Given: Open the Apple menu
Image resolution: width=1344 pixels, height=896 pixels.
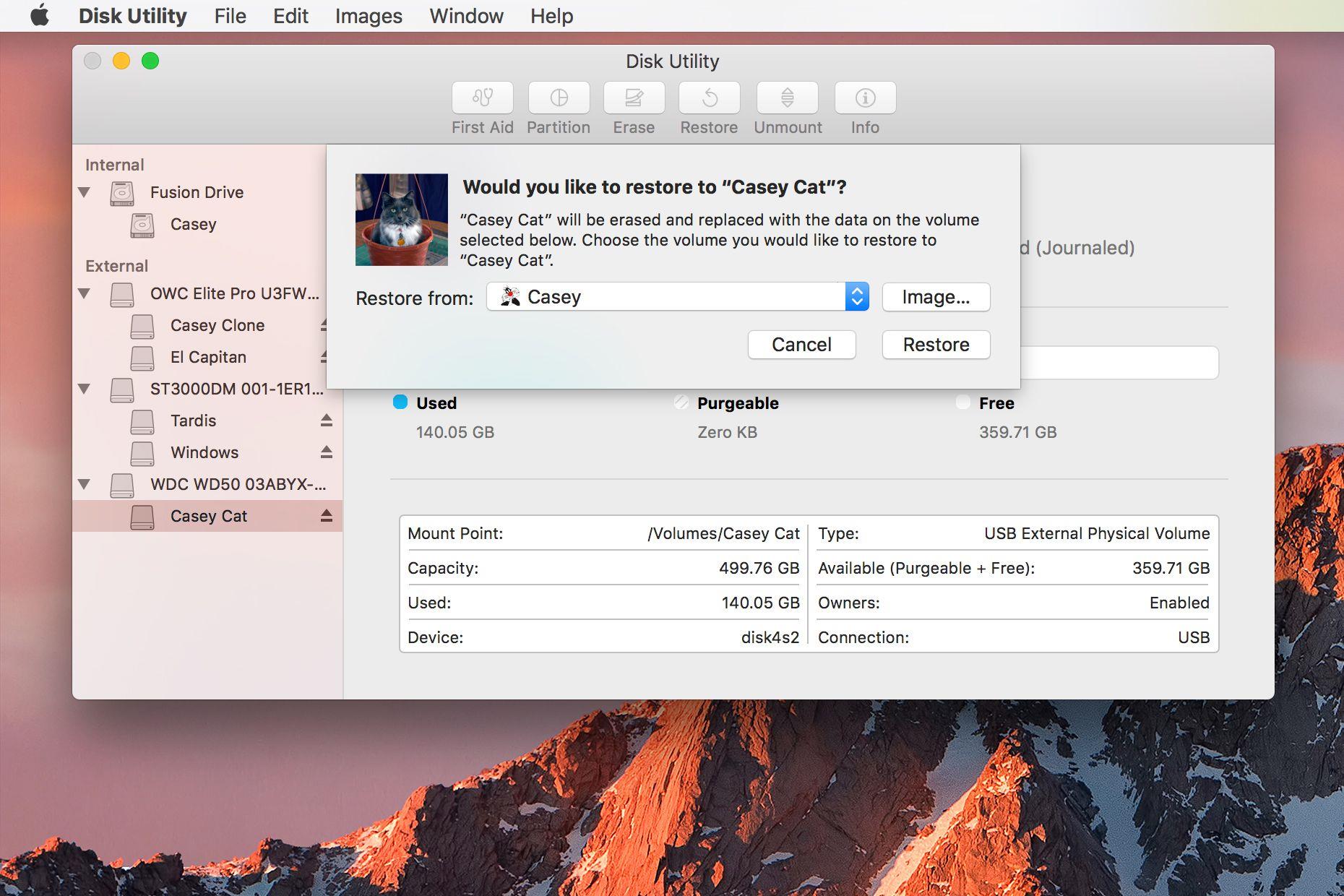Looking at the screenshot, I should [40, 15].
